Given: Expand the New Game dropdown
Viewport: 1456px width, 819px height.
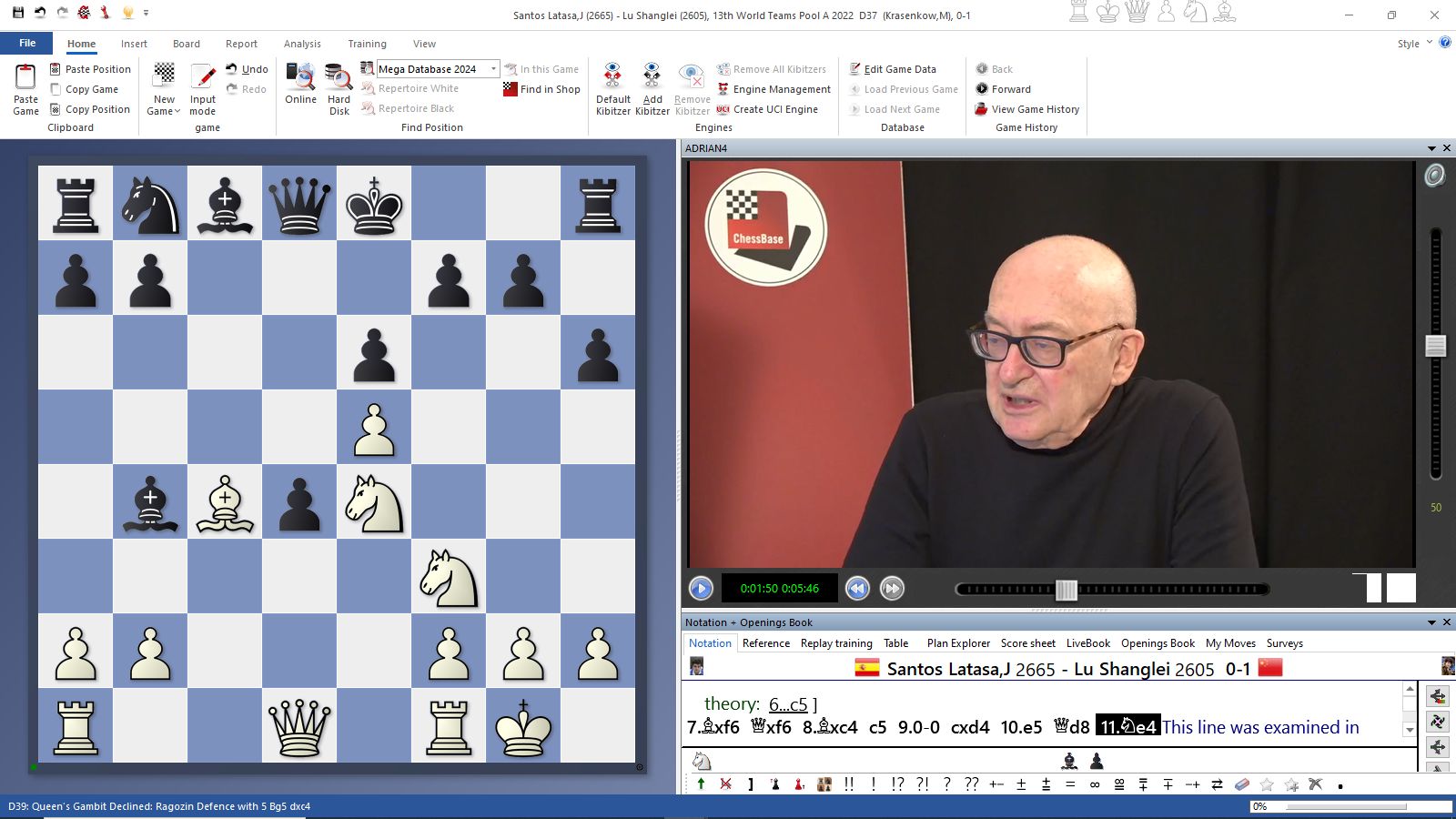Looking at the screenshot, I should tap(164, 111).
